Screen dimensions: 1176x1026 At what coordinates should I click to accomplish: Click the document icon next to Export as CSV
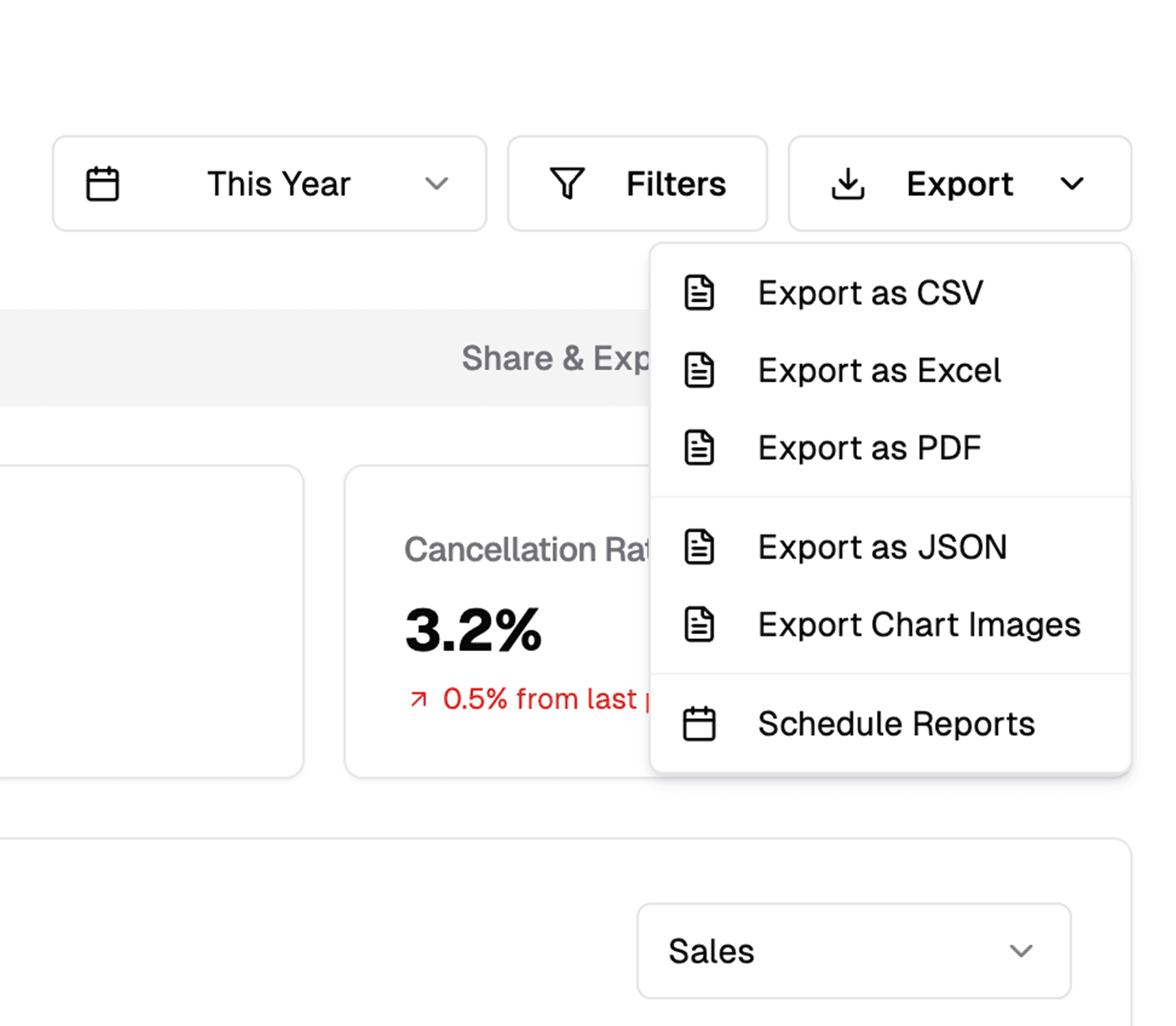click(699, 293)
